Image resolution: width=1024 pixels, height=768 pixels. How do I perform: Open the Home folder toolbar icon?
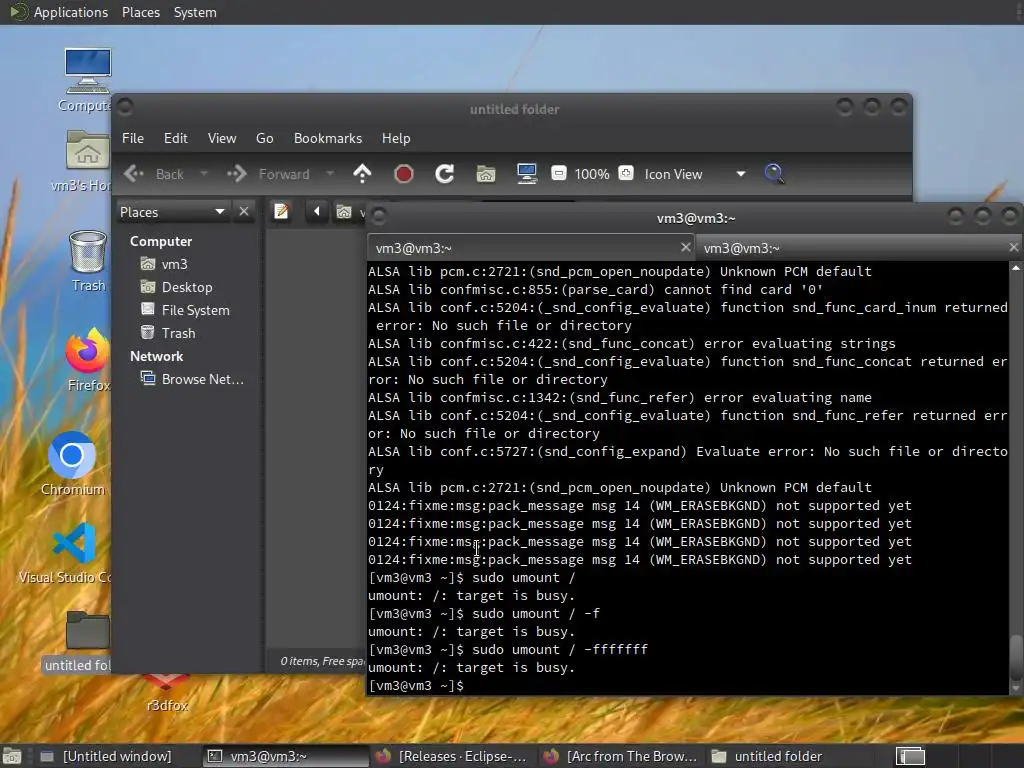coord(486,174)
